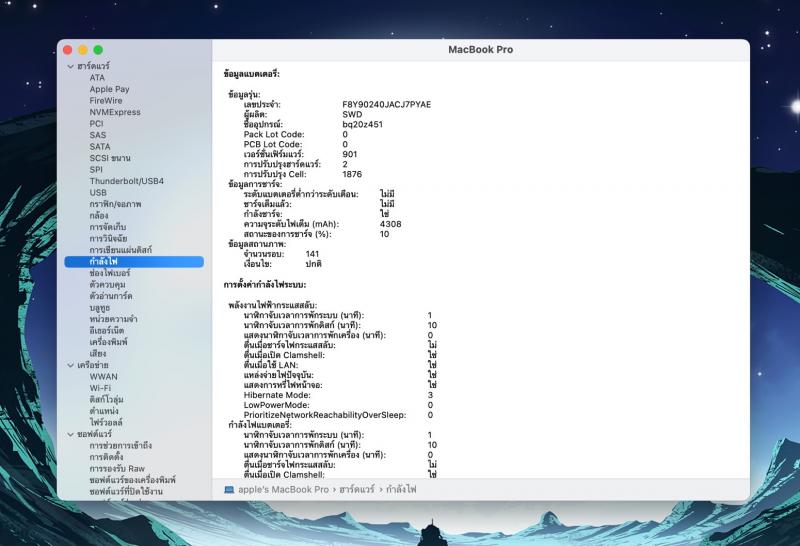Click ฮาร์ดแวร์ in the path bar
The image size is (800, 546).
point(357,490)
